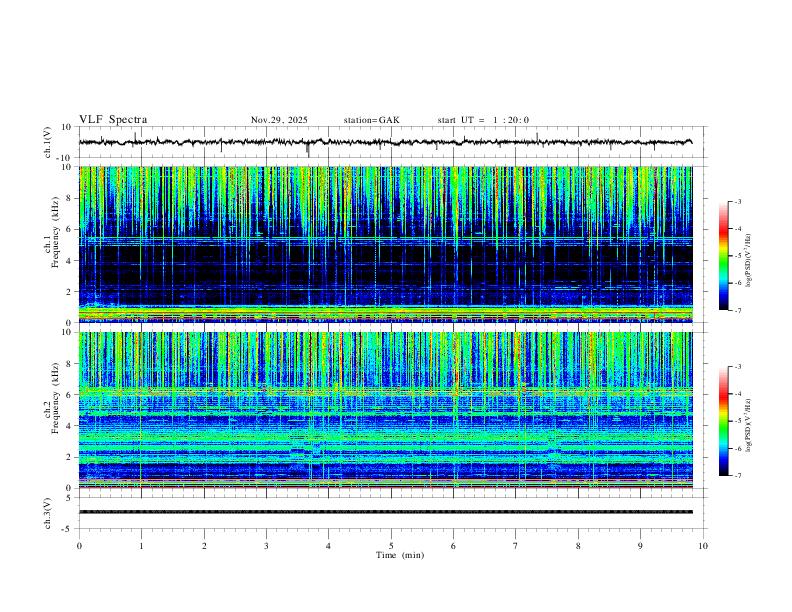This screenshot has height=612, width=792.
Task: Click the ch.1 colorbar "log(PSD)(V²/Hz)" label
Action: [x=748, y=260]
